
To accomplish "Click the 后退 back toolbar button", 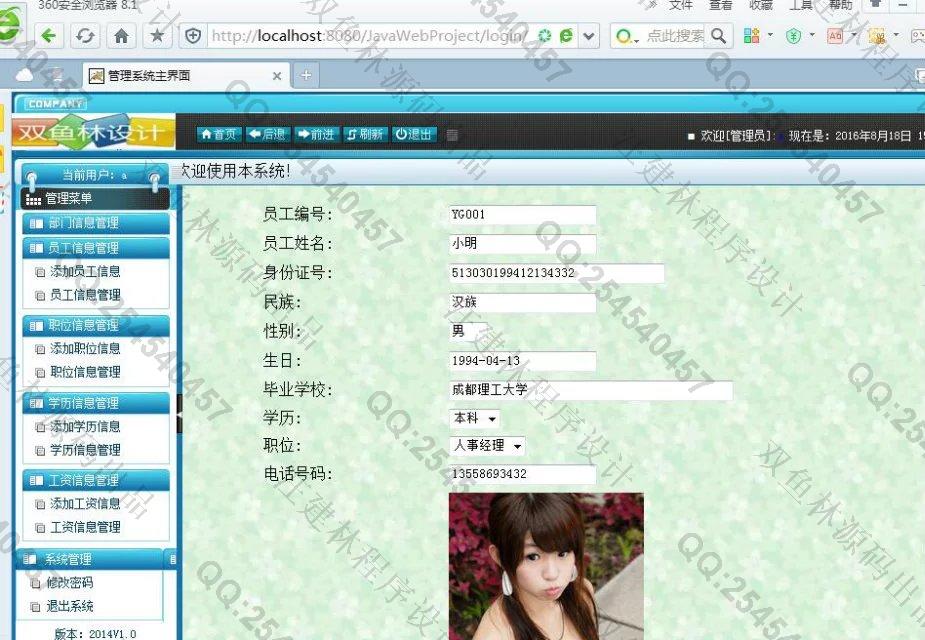I will [267, 134].
